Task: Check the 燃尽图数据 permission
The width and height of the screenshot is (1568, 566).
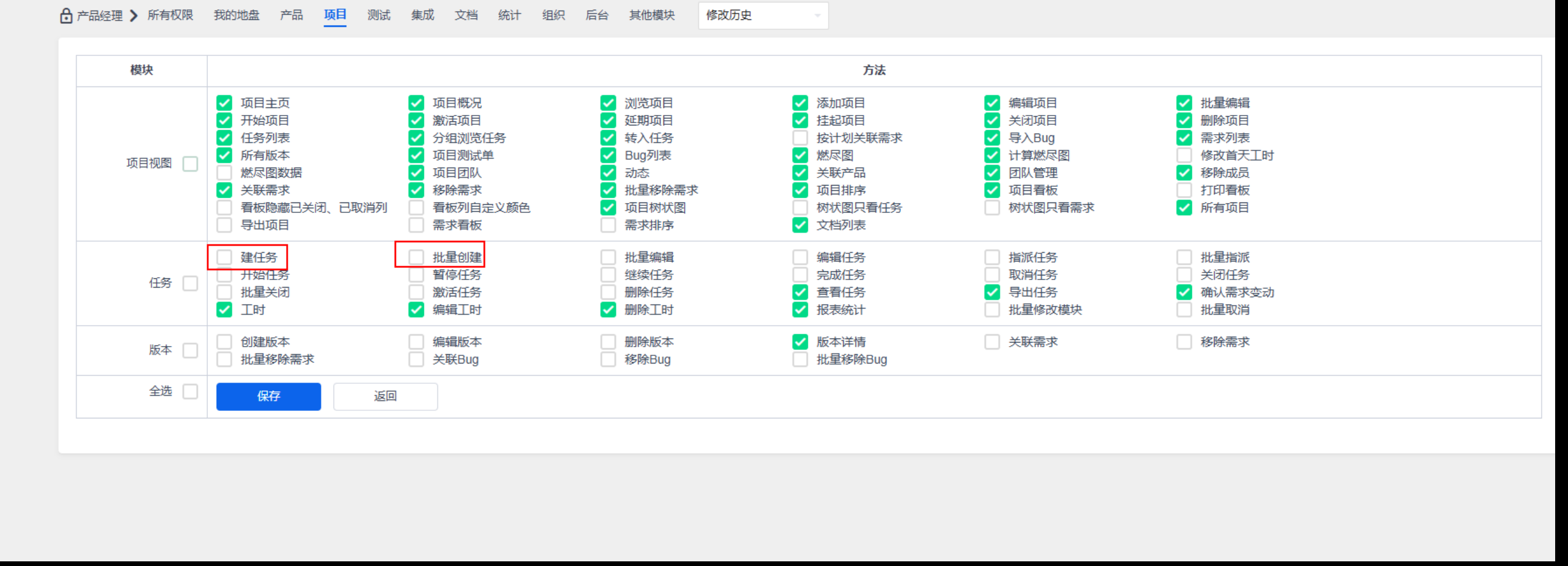Action: click(x=224, y=173)
